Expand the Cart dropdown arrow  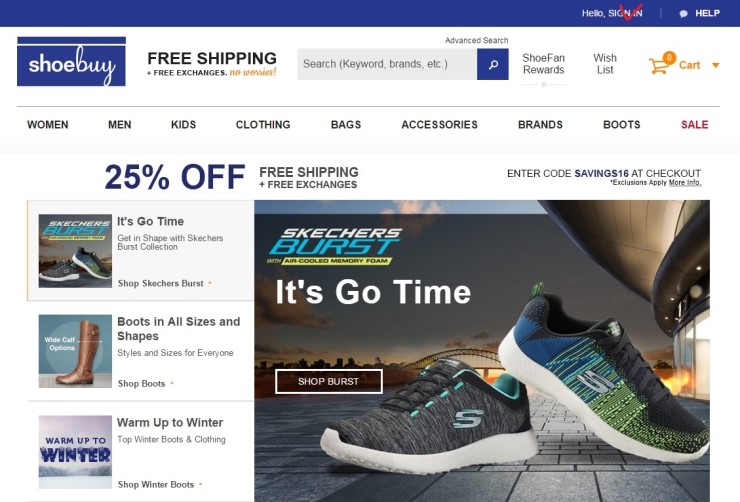click(715, 65)
